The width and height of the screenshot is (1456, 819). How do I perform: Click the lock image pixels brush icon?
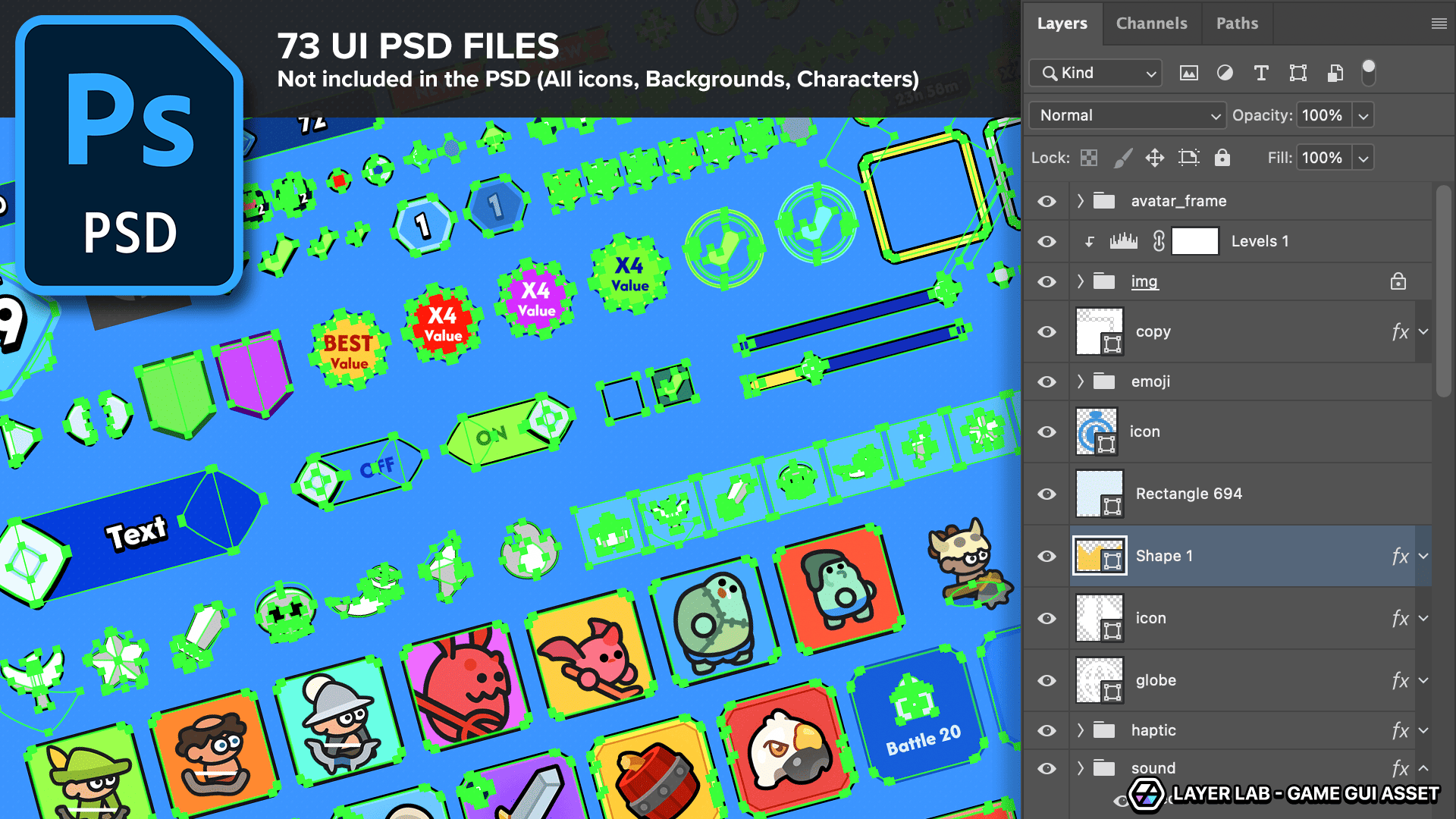(1122, 158)
